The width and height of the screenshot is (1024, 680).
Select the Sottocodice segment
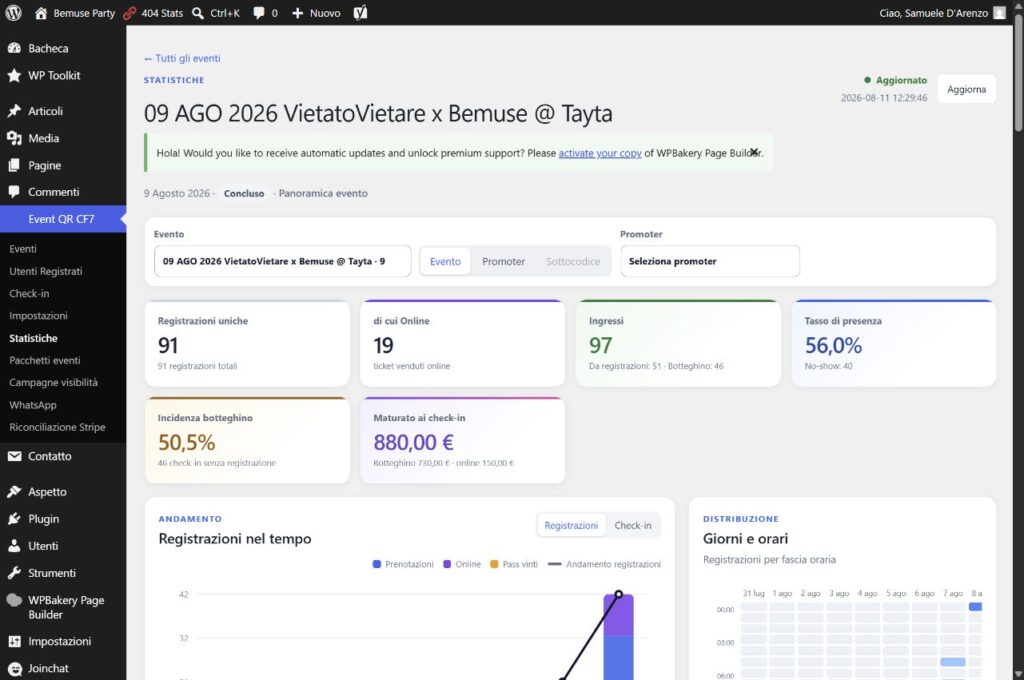(x=573, y=261)
